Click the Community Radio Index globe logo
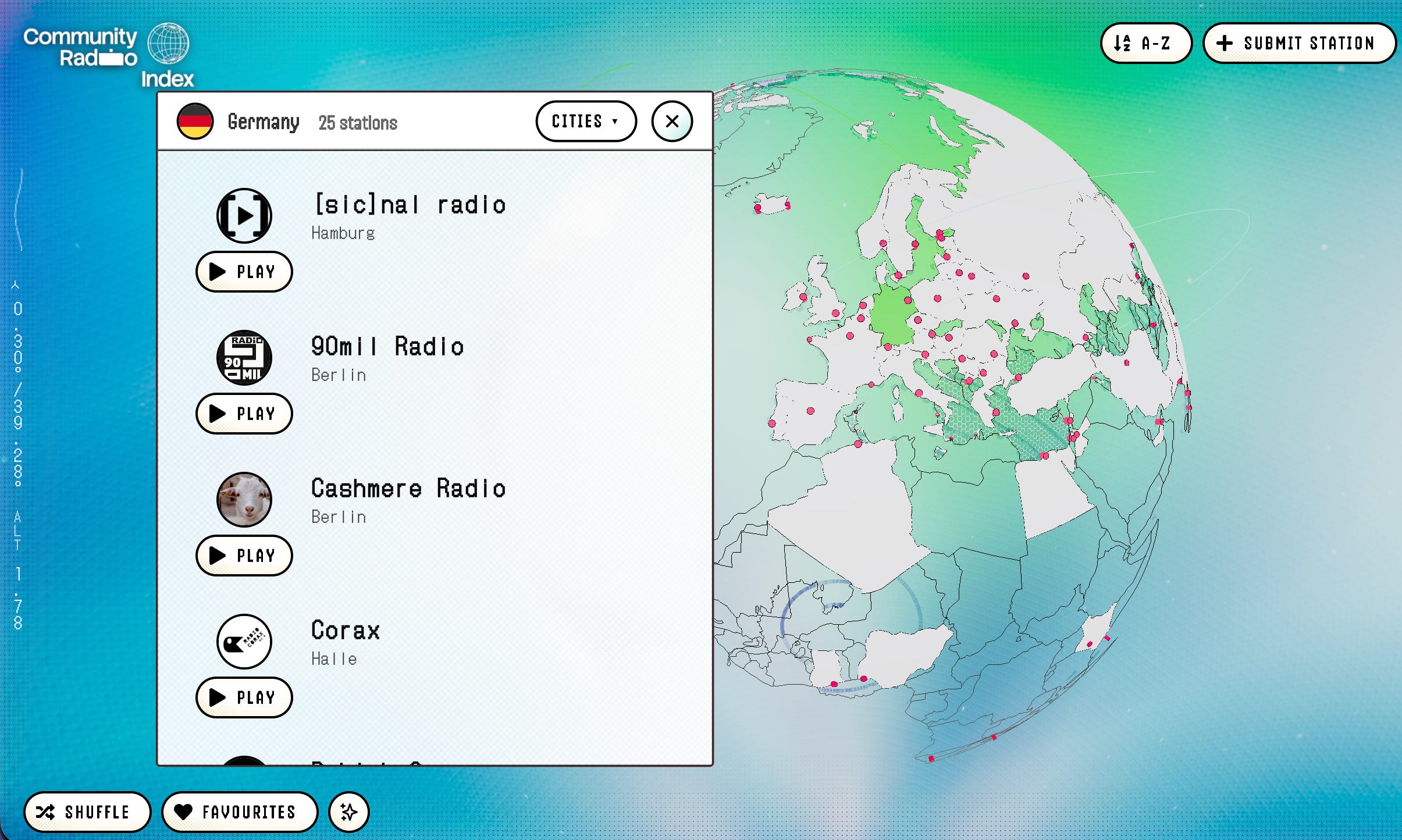 click(168, 43)
